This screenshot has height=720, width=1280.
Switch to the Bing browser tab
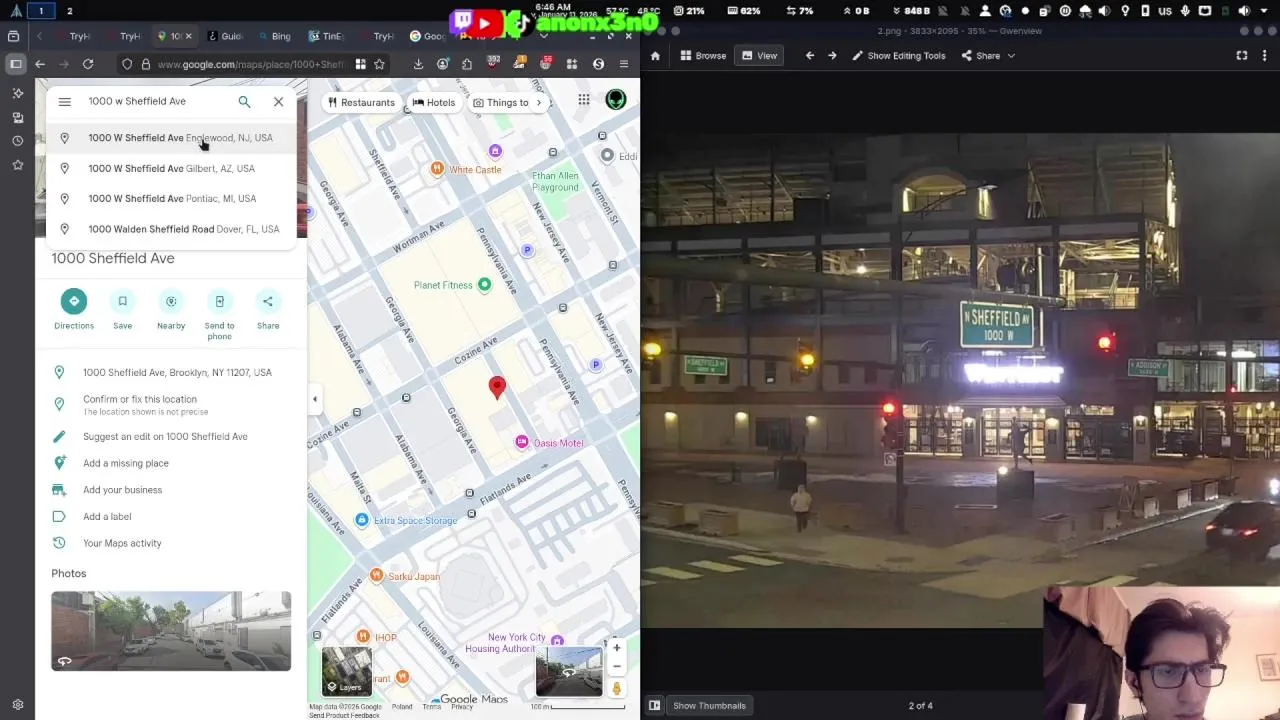point(275,36)
